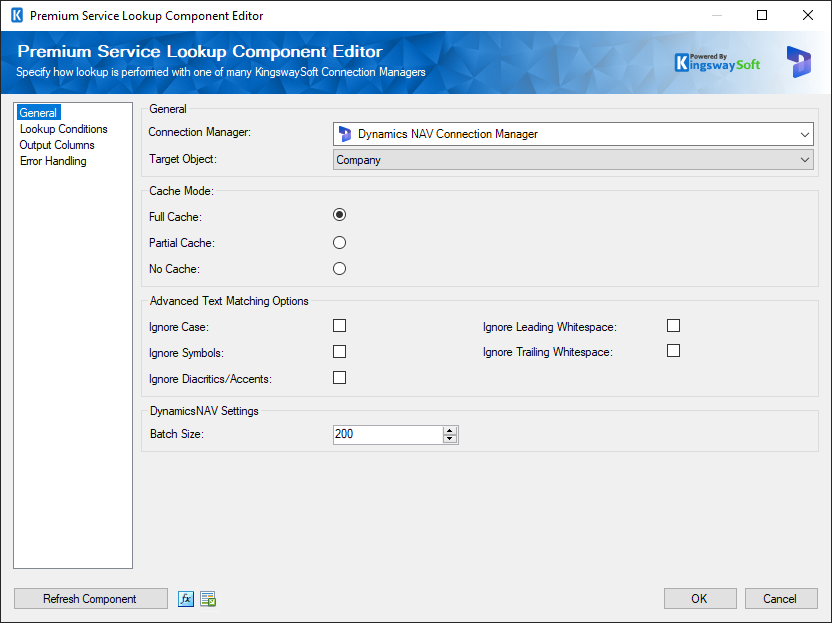The height and width of the screenshot is (623, 832).
Task: Click the Cache Mode group heading
Action: point(181,191)
